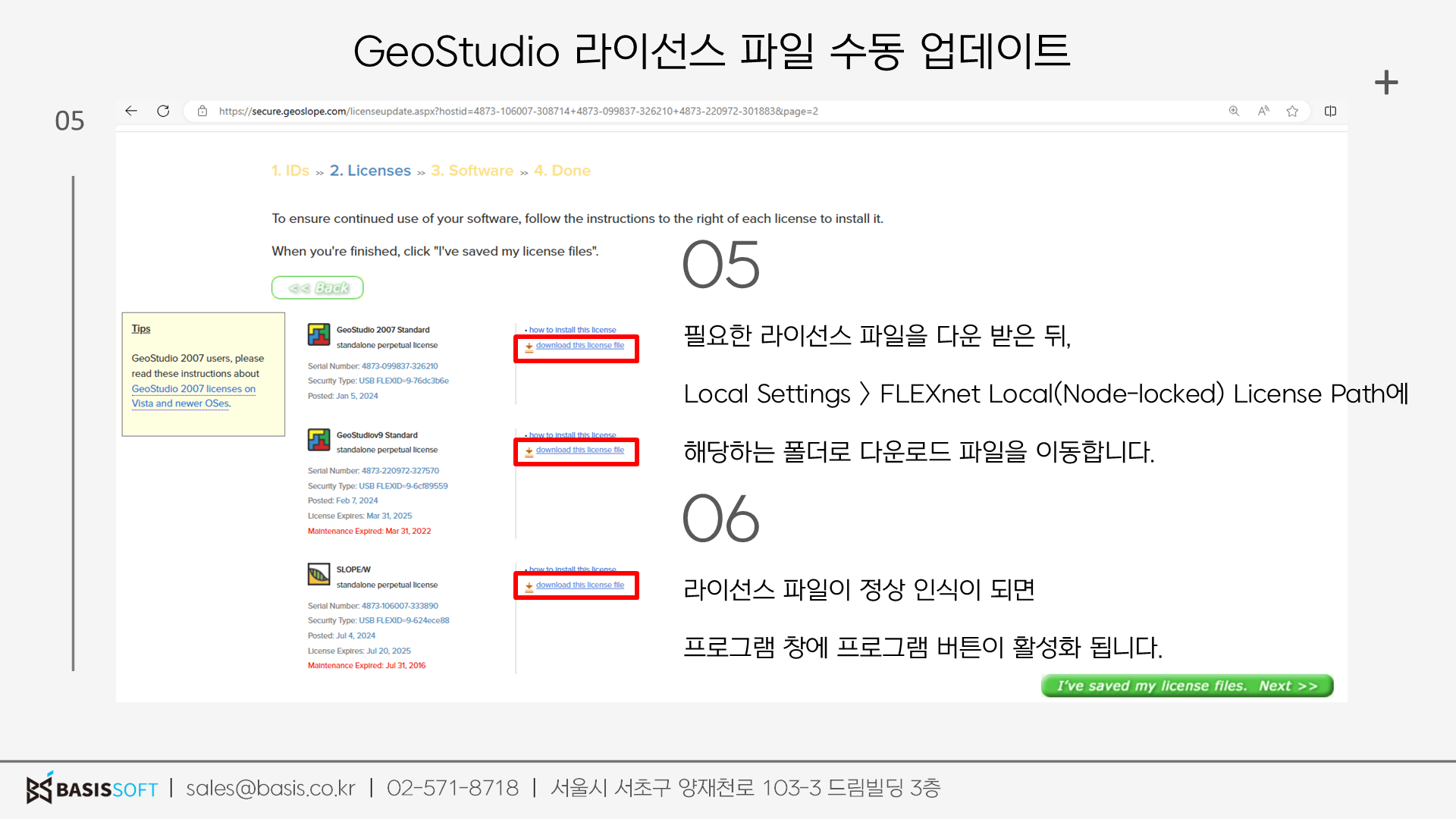Open the Tips heading link

point(141,328)
